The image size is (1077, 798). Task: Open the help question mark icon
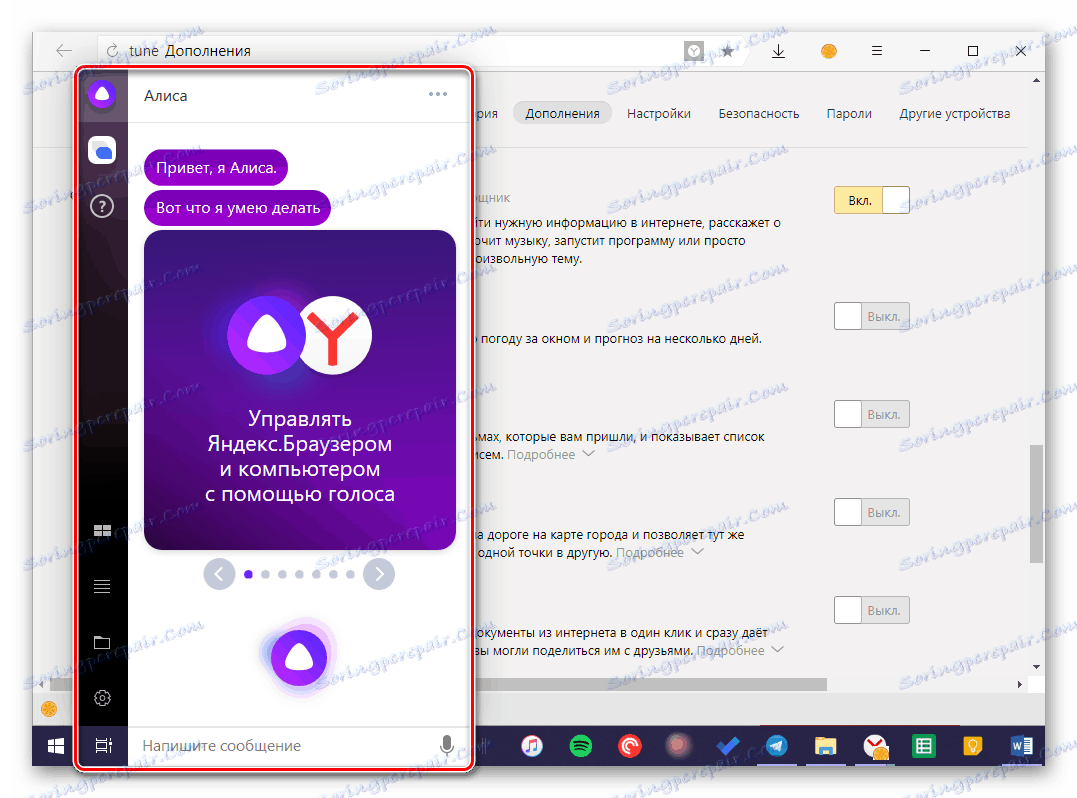tap(102, 206)
